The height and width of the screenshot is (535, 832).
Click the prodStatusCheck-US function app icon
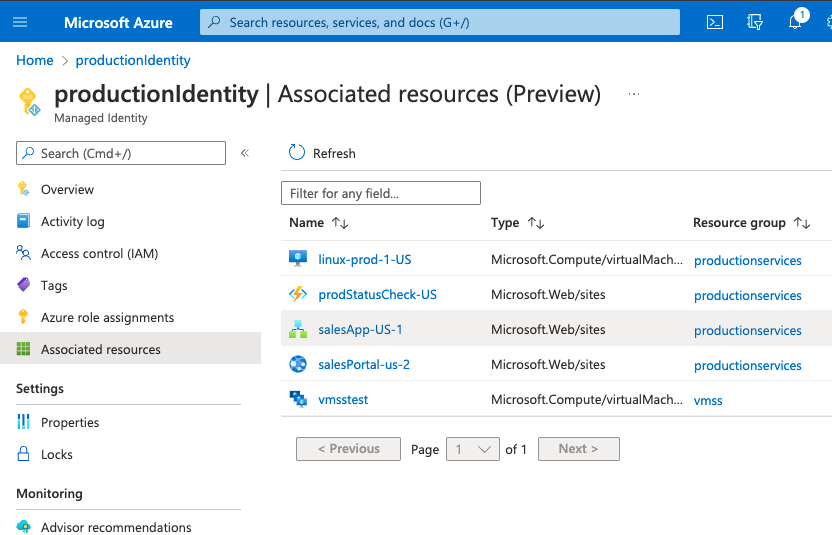point(298,294)
